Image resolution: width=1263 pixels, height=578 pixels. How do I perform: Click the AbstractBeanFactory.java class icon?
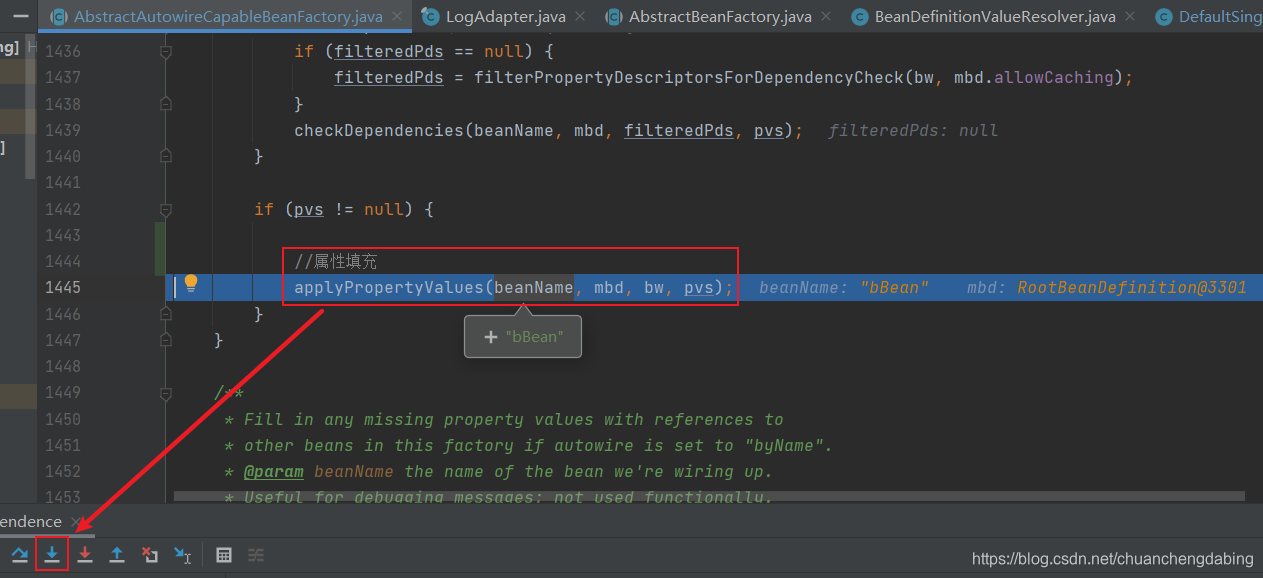[x=613, y=17]
